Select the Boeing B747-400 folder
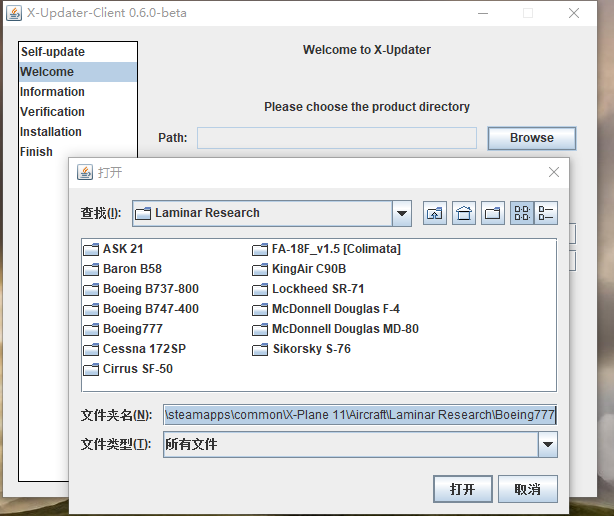 [x=141, y=309]
